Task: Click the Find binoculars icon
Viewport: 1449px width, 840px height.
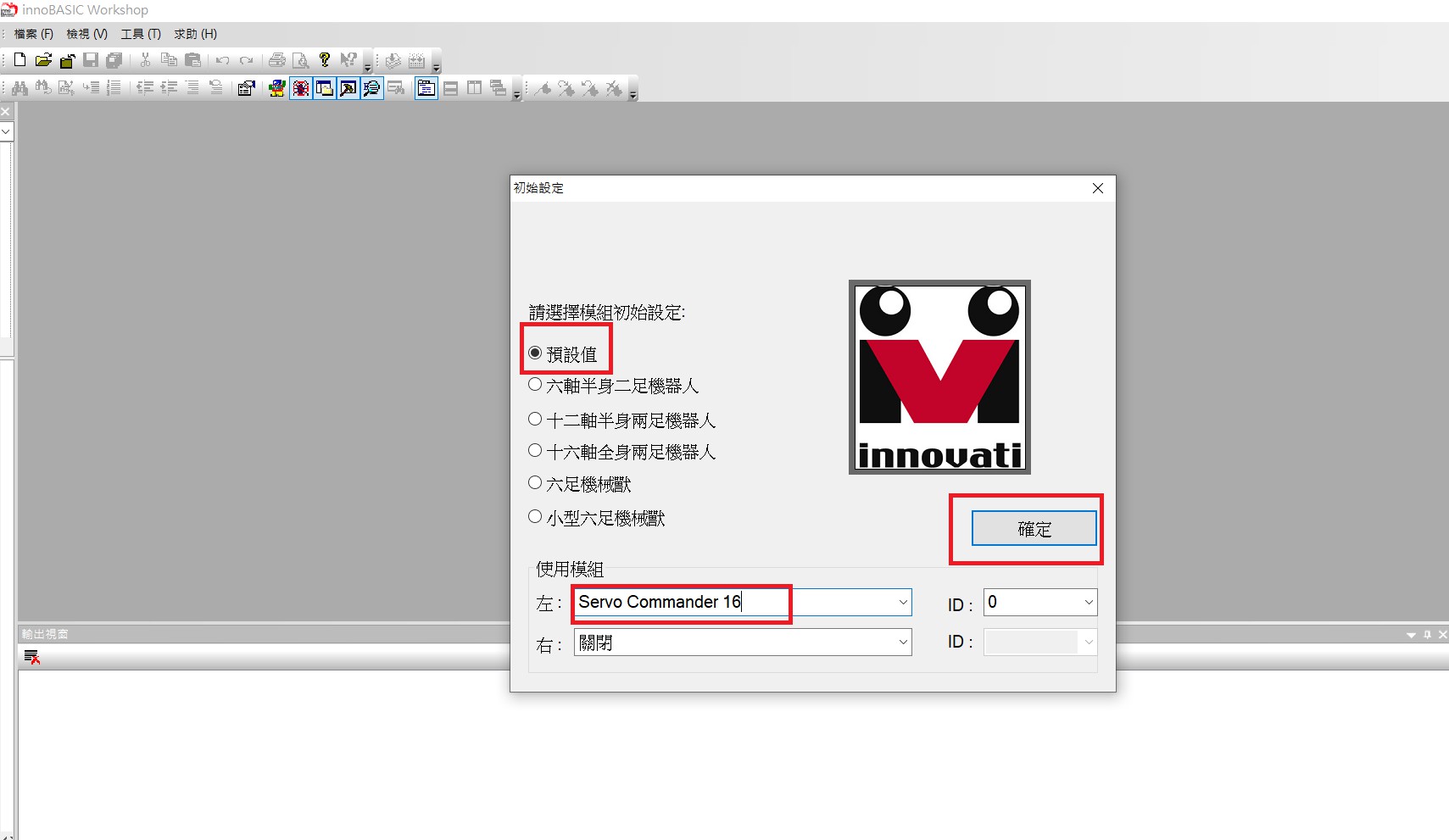Action: coord(20,88)
